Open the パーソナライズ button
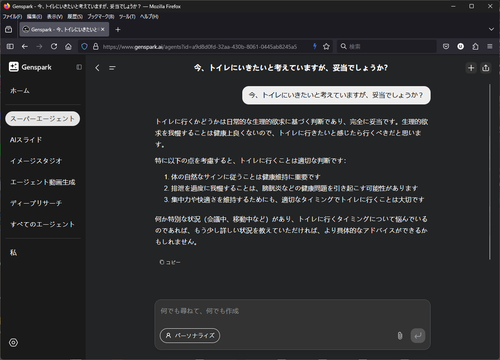Viewport: 500px width, 360px height. pyautogui.click(x=190, y=336)
